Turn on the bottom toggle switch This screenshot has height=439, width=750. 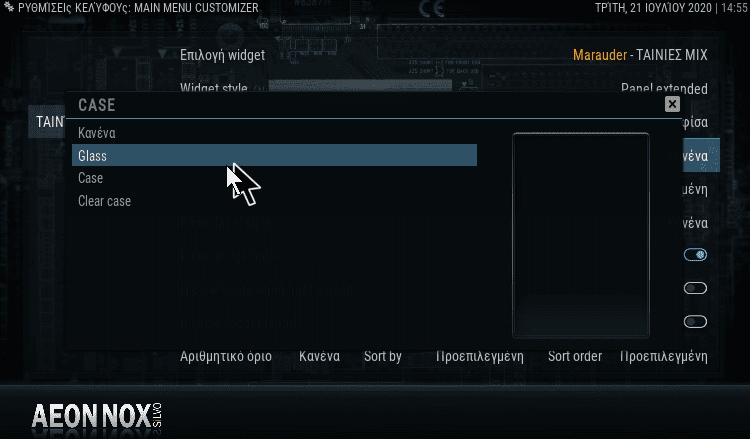coord(695,321)
